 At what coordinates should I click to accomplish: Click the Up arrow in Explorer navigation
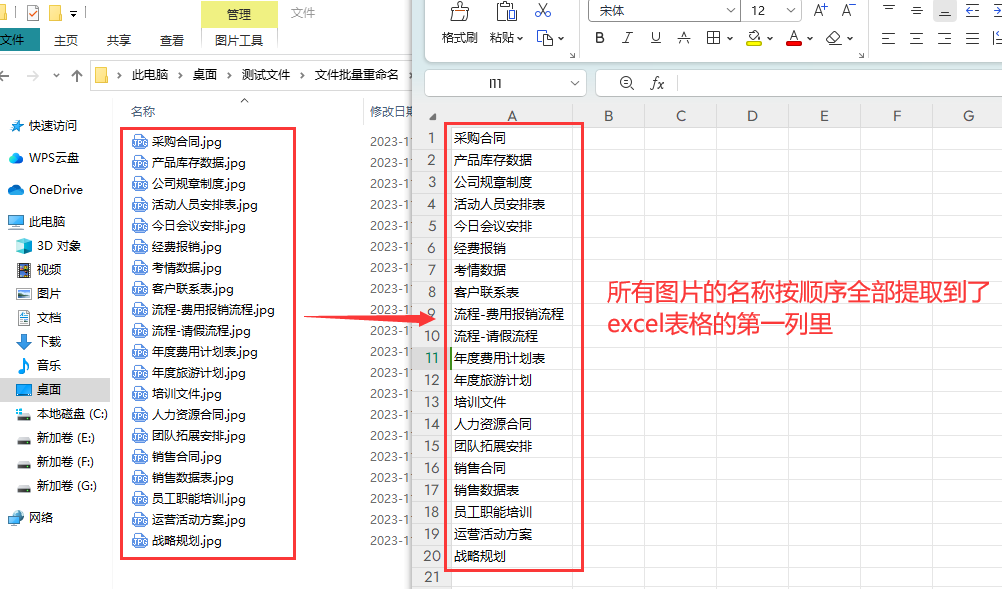coord(77,76)
